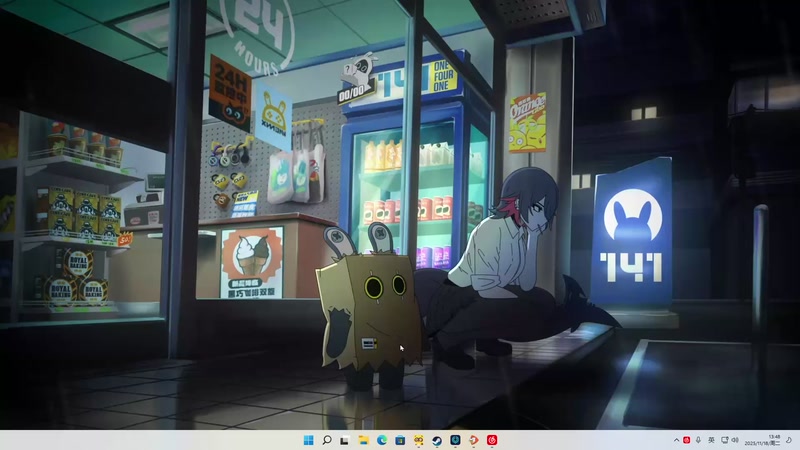Screen dimensions: 800x450
Task: Open Task View on taskbar
Action: tap(345, 440)
